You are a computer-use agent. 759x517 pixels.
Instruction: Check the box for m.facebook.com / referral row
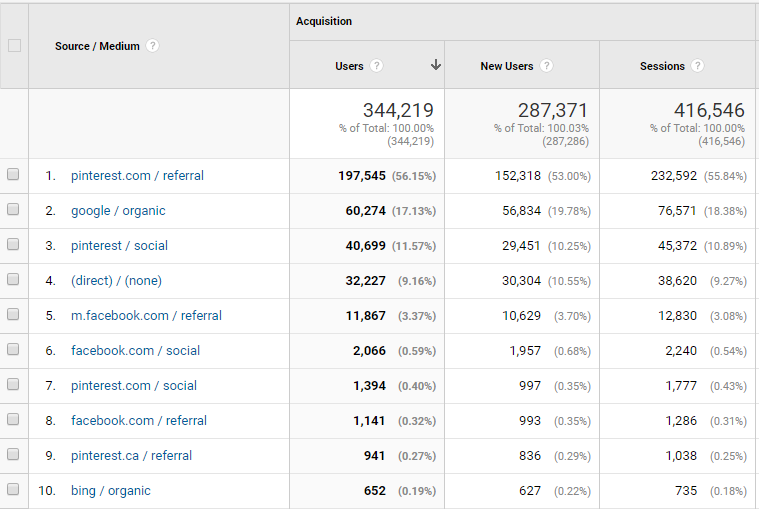click(x=13, y=314)
